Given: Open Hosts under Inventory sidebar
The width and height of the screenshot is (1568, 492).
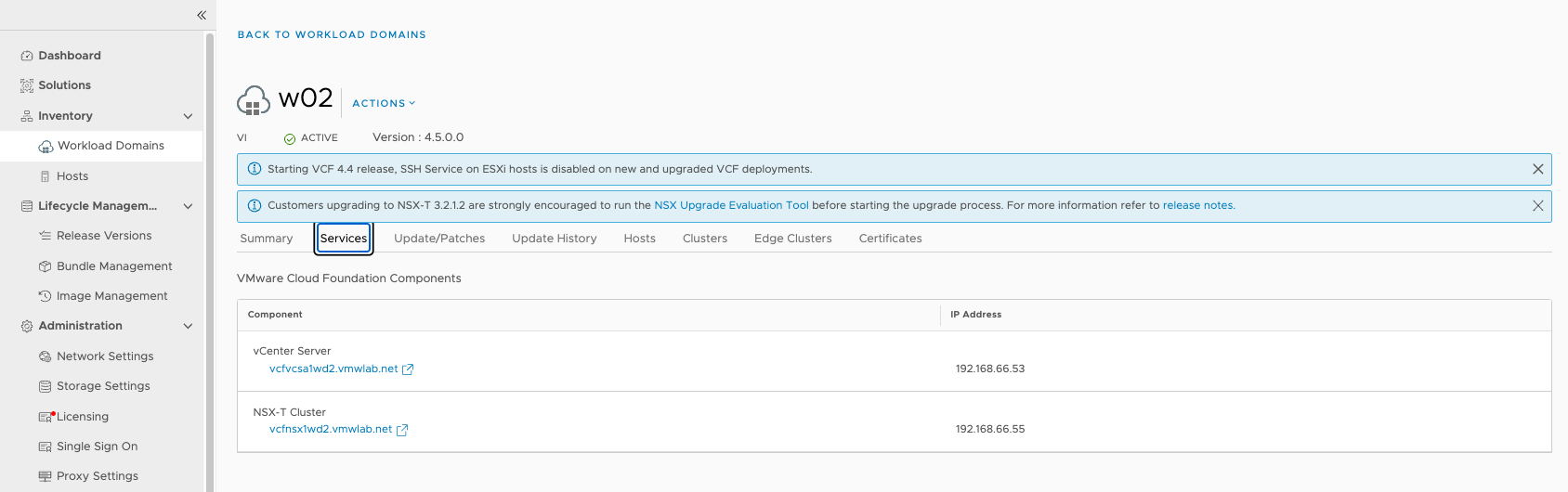Looking at the screenshot, I should coord(72,176).
